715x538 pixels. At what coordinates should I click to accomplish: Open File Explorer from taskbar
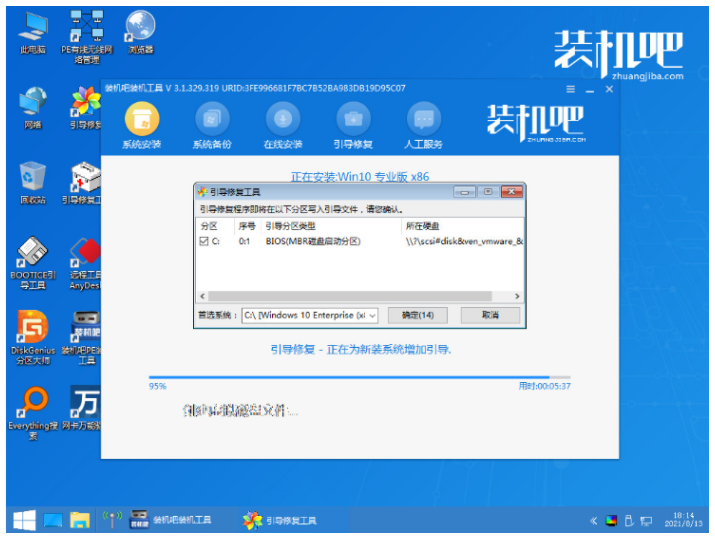[80, 520]
